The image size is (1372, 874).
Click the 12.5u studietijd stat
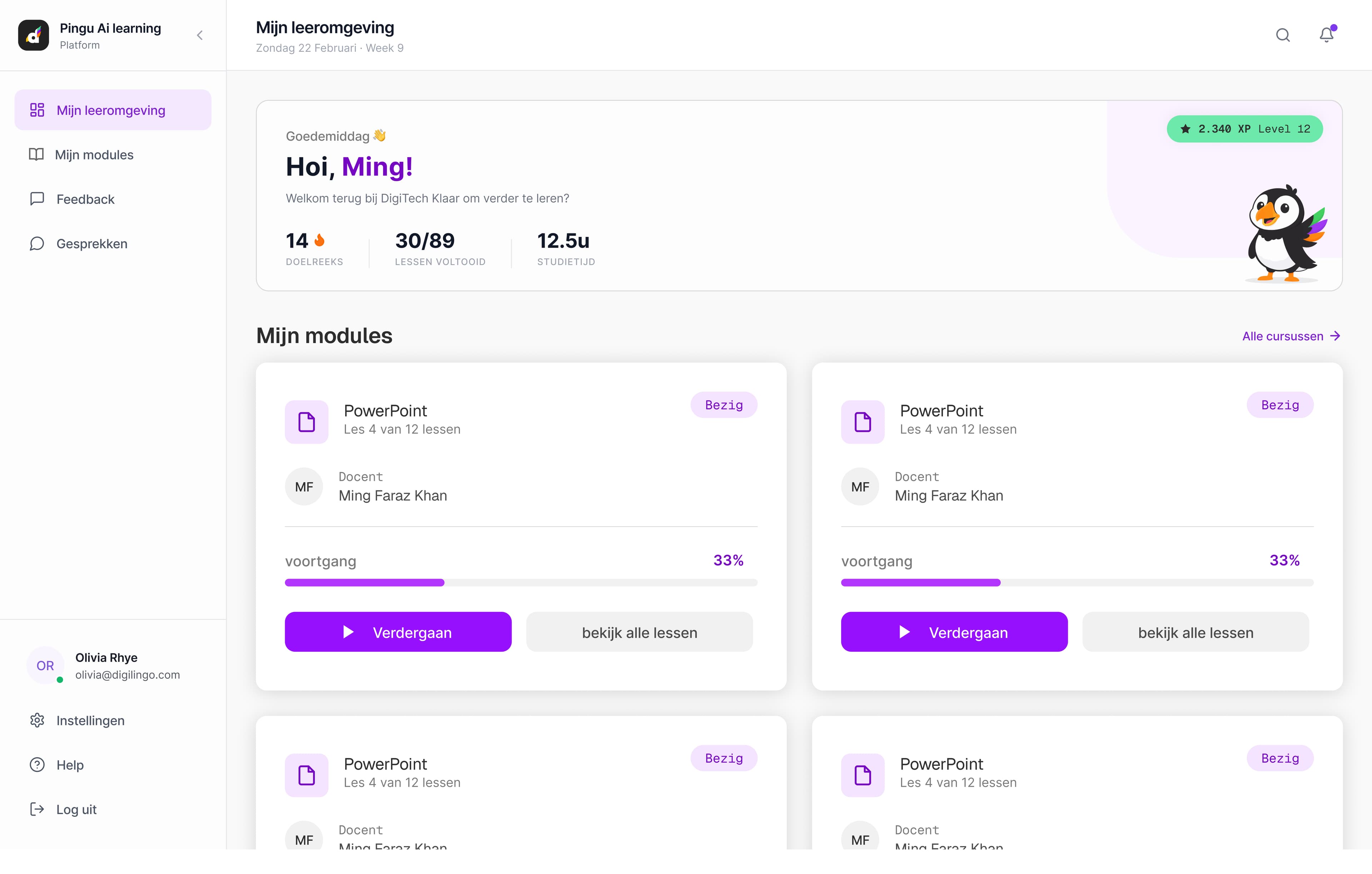coord(566,248)
